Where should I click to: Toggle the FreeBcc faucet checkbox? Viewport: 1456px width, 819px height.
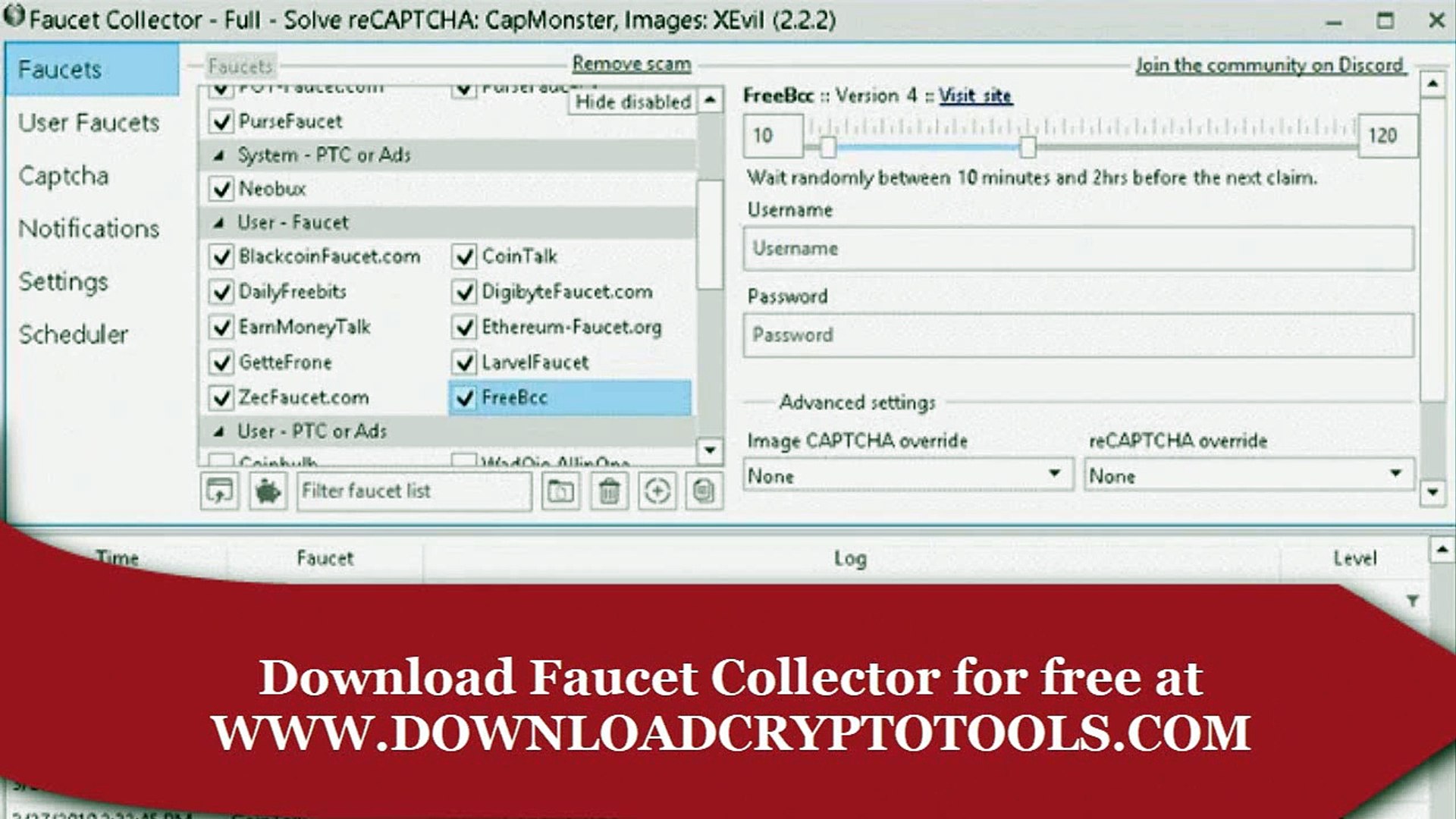tap(462, 397)
